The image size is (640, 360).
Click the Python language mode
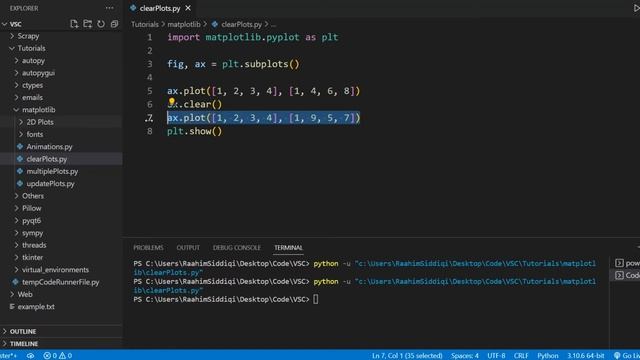tap(547, 356)
